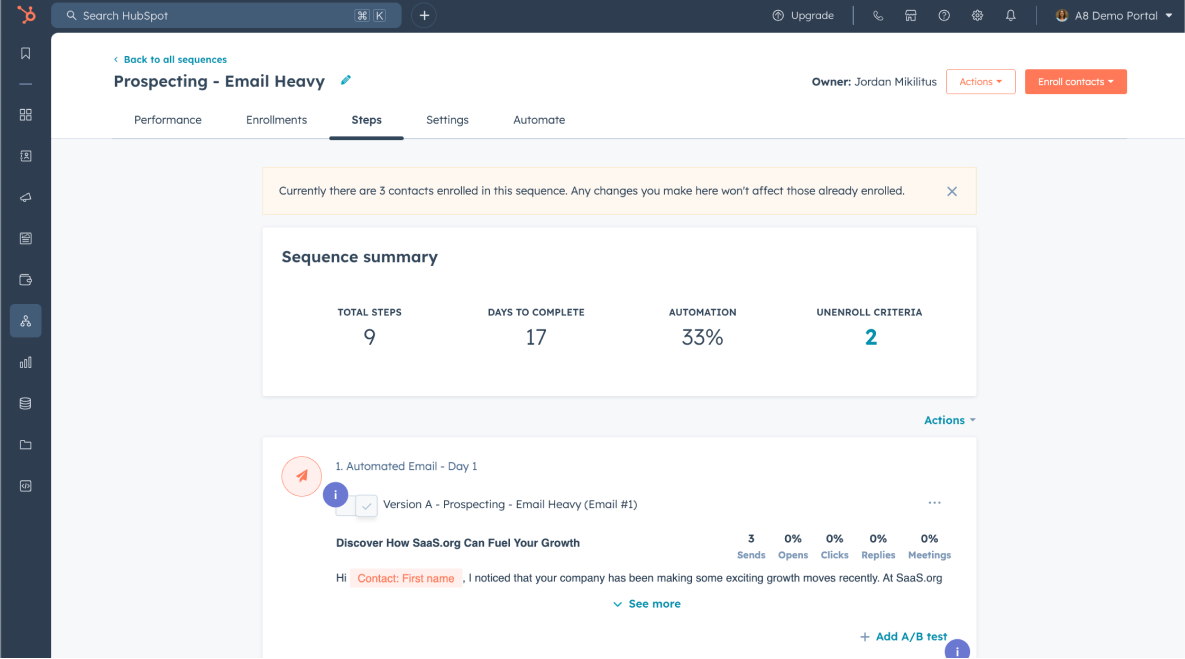Screen dimensions: 1185x659
Task: Click the owner name Jordan Mikilitus
Action: [x=896, y=82]
